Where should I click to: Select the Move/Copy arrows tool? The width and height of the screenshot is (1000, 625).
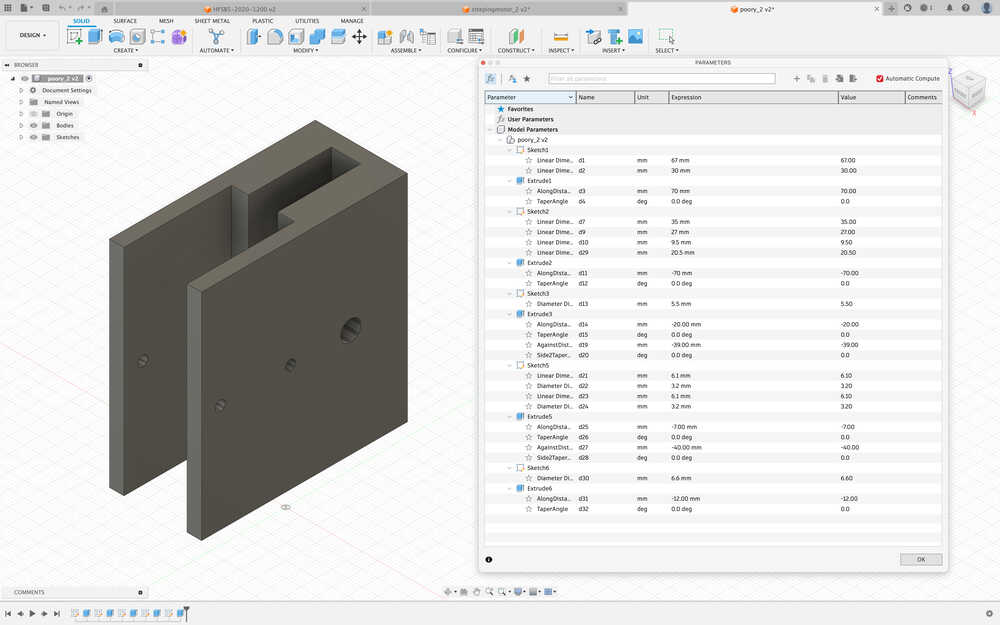click(359, 36)
